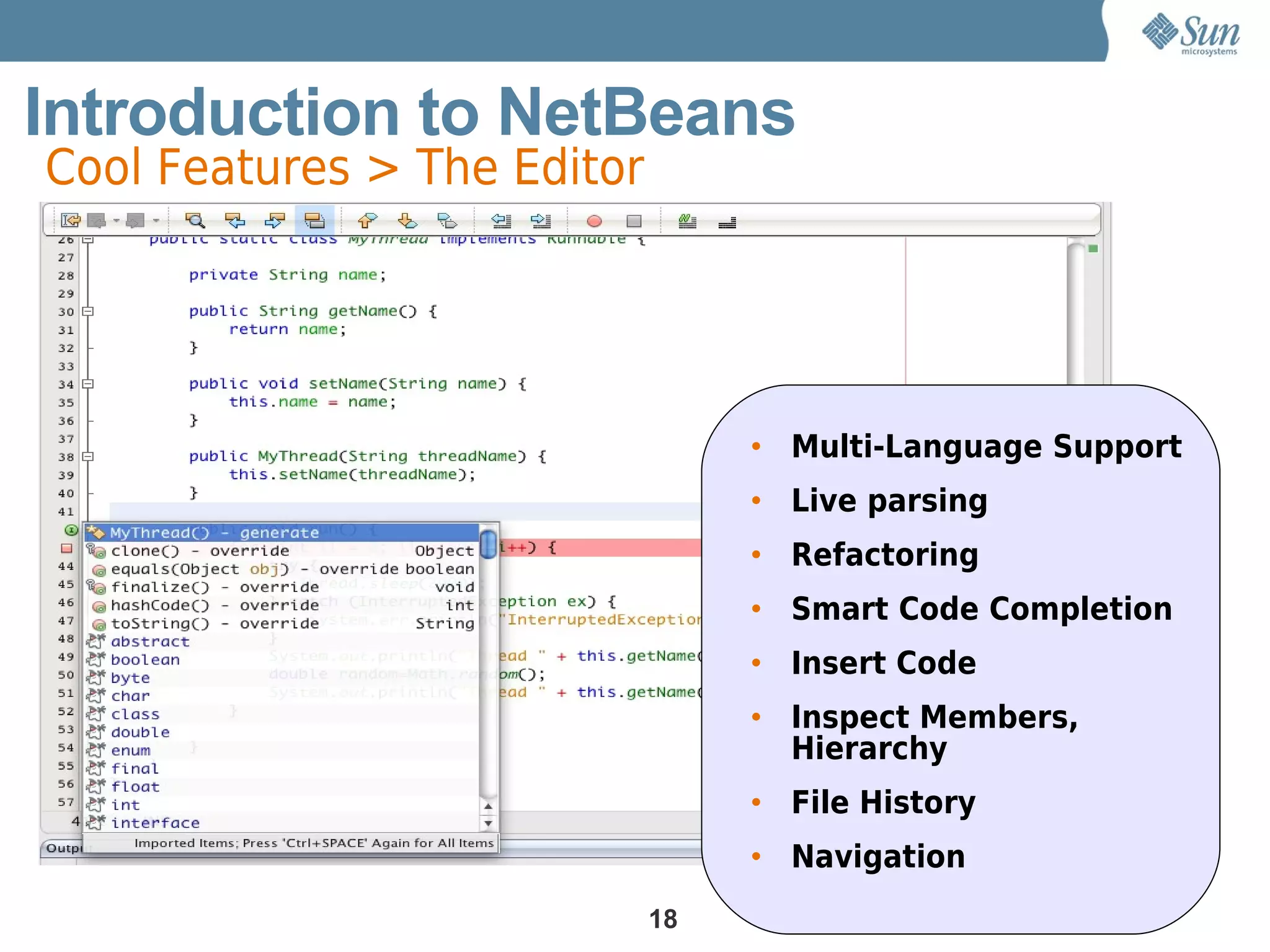Click the completion list scroll-down arrow
This screenshot has height=952, width=1270.
click(489, 823)
